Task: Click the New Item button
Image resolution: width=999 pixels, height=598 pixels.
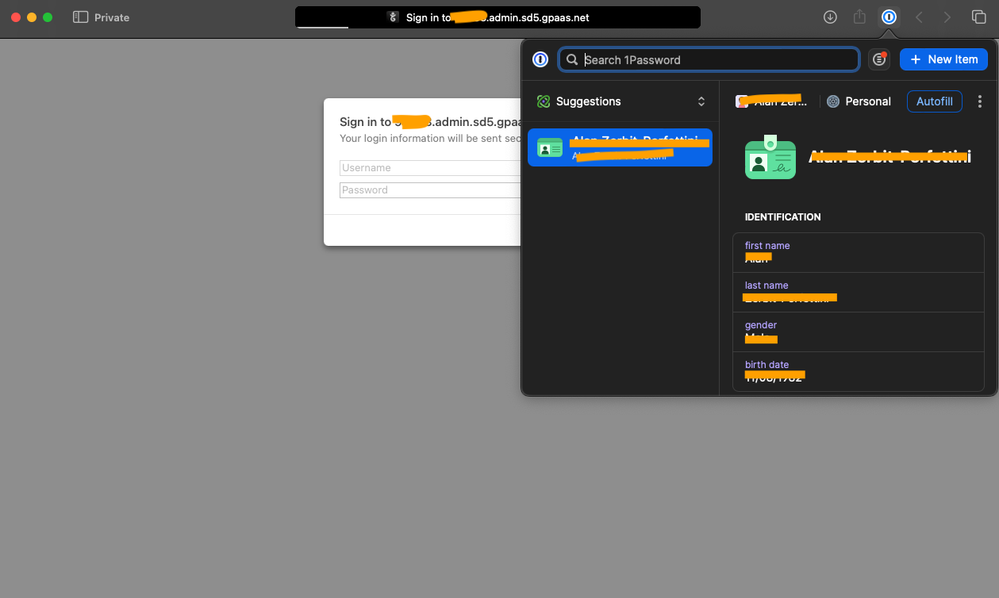Action: (943, 60)
